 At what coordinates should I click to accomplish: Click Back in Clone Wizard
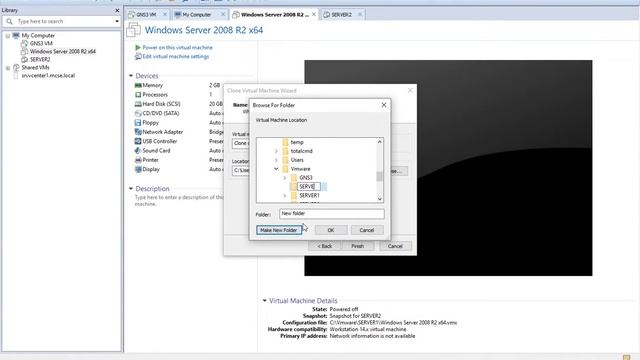(x=324, y=246)
